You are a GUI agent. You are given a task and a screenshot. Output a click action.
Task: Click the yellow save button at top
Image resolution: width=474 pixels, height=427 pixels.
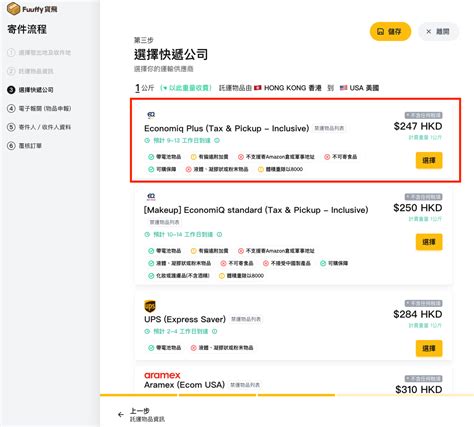(390, 32)
